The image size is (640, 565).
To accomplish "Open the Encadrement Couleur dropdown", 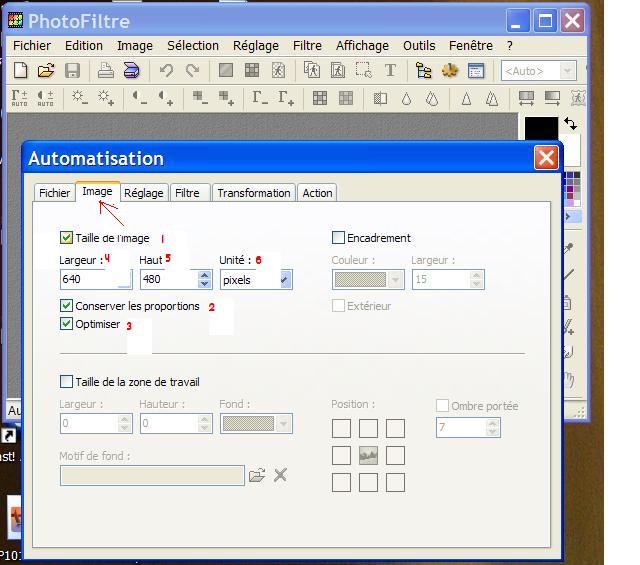I will pos(396,280).
